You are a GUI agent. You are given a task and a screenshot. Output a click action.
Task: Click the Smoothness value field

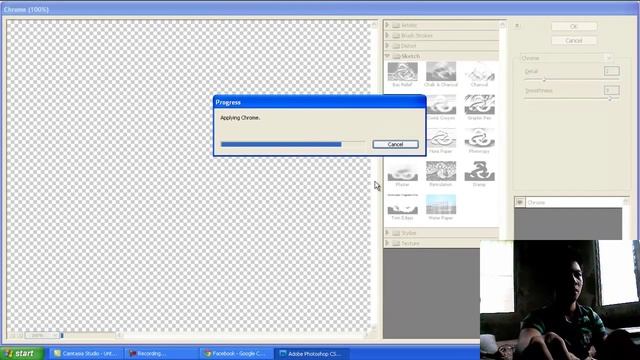[x=611, y=90]
